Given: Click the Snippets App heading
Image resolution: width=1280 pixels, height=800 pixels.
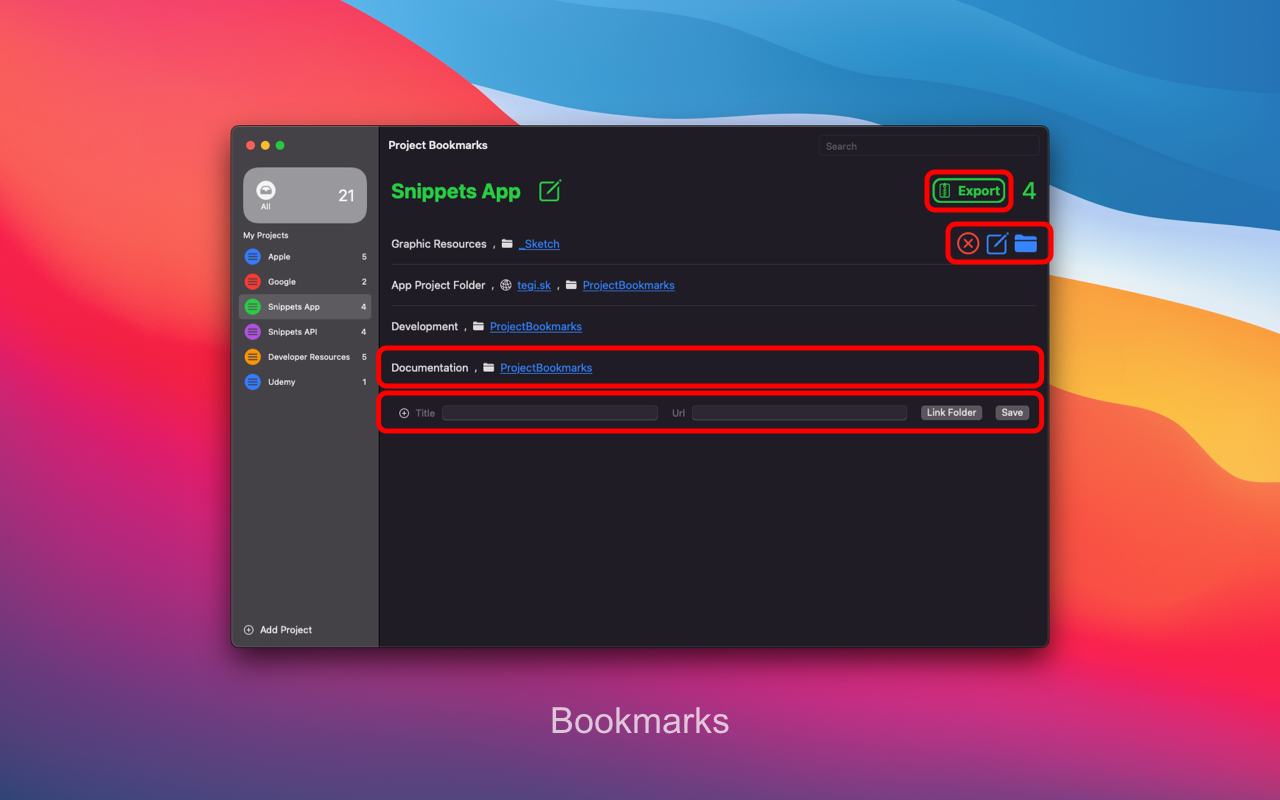Looking at the screenshot, I should point(456,191).
